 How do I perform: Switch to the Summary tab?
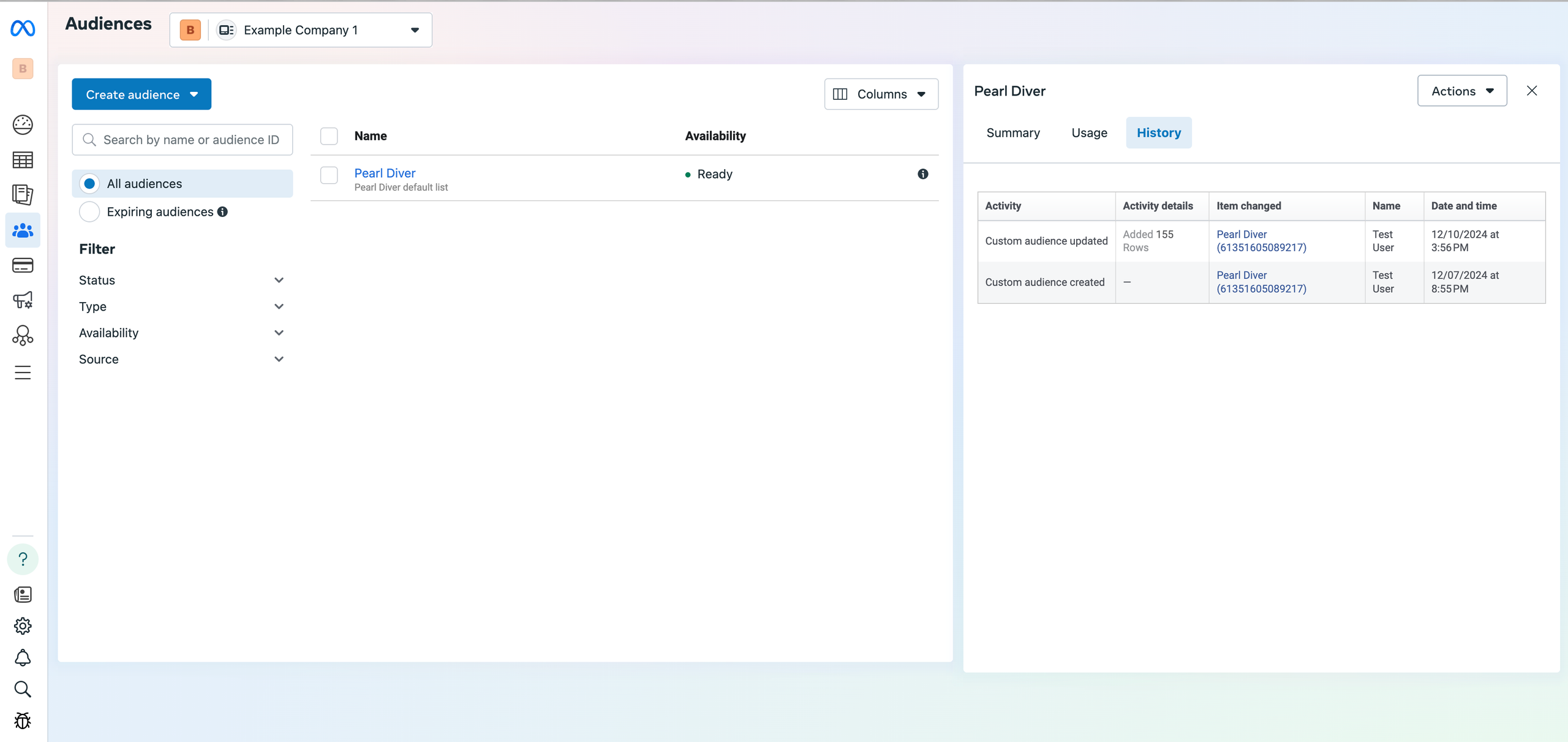1012,133
